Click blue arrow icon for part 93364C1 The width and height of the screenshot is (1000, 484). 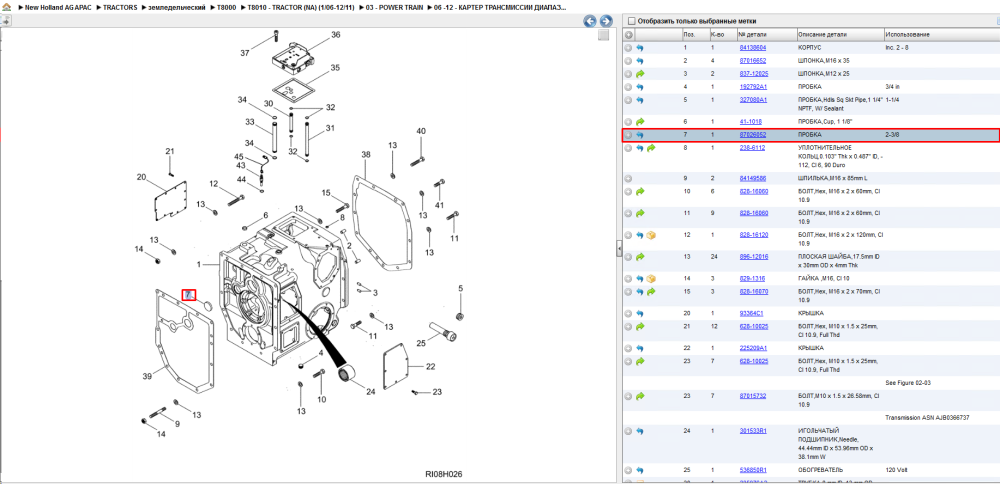coord(640,314)
